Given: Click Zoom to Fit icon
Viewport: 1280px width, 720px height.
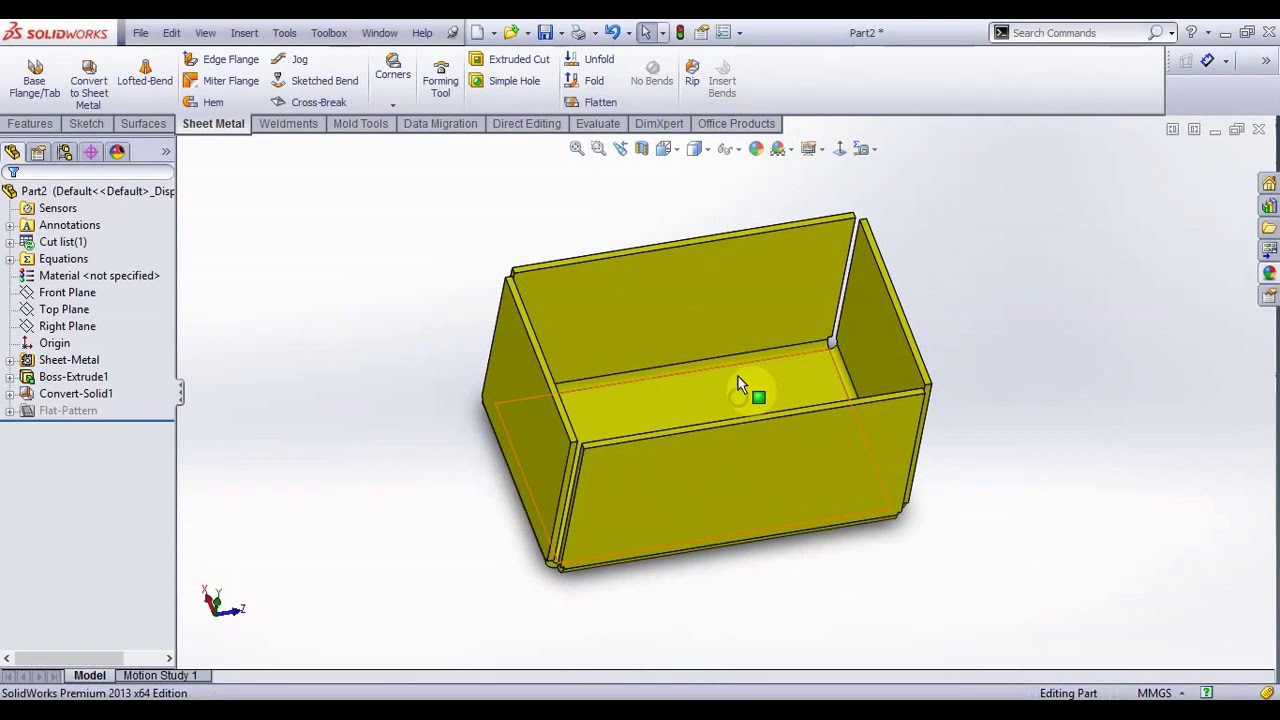Looking at the screenshot, I should click(x=577, y=149).
